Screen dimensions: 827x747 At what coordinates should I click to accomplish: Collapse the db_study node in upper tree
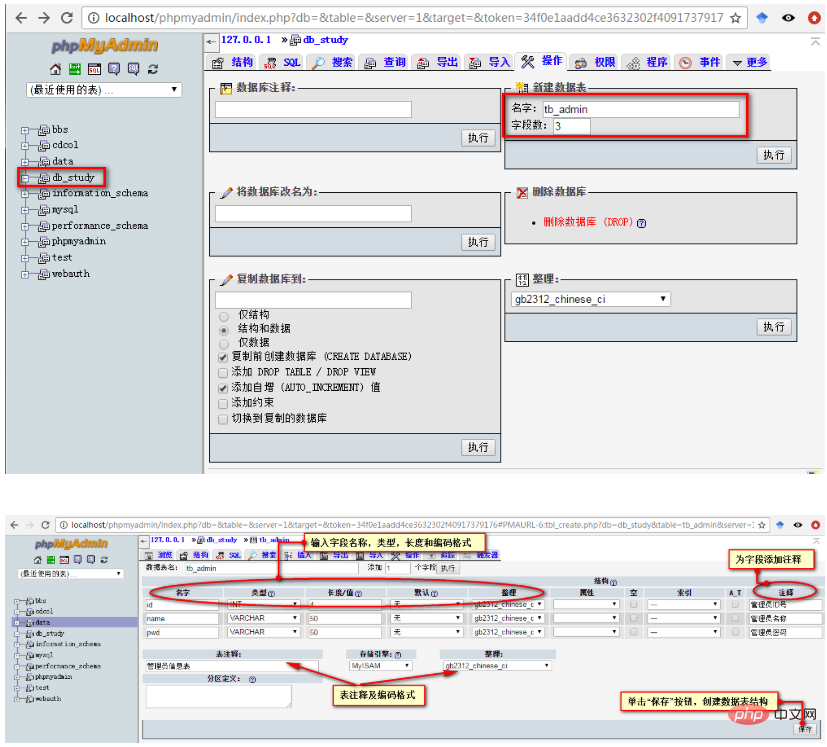tap(25, 178)
